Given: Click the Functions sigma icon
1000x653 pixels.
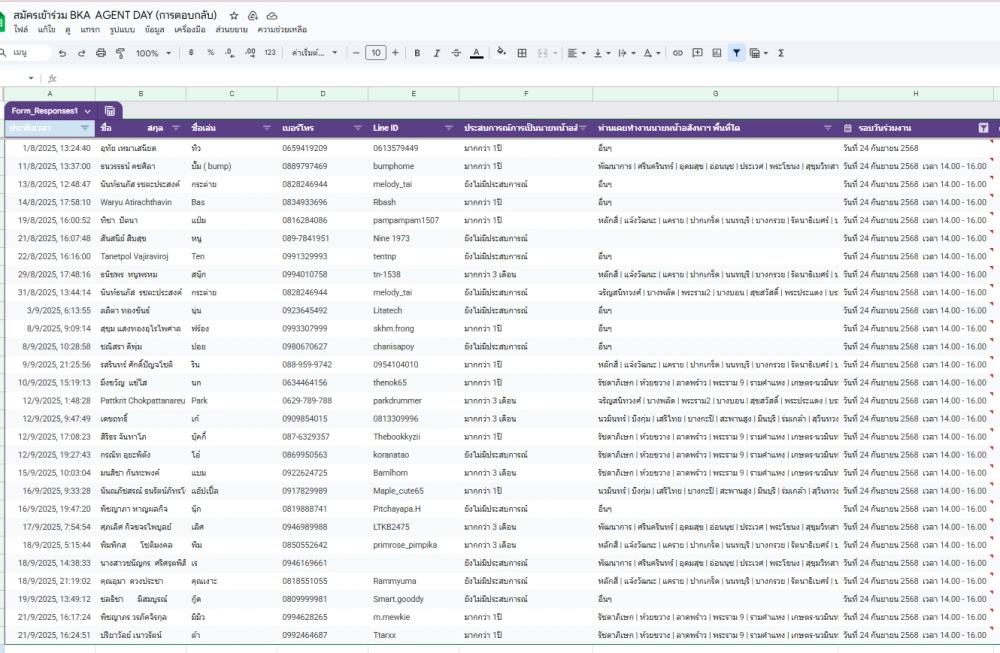Looking at the screenshot, I should (781, 53).
